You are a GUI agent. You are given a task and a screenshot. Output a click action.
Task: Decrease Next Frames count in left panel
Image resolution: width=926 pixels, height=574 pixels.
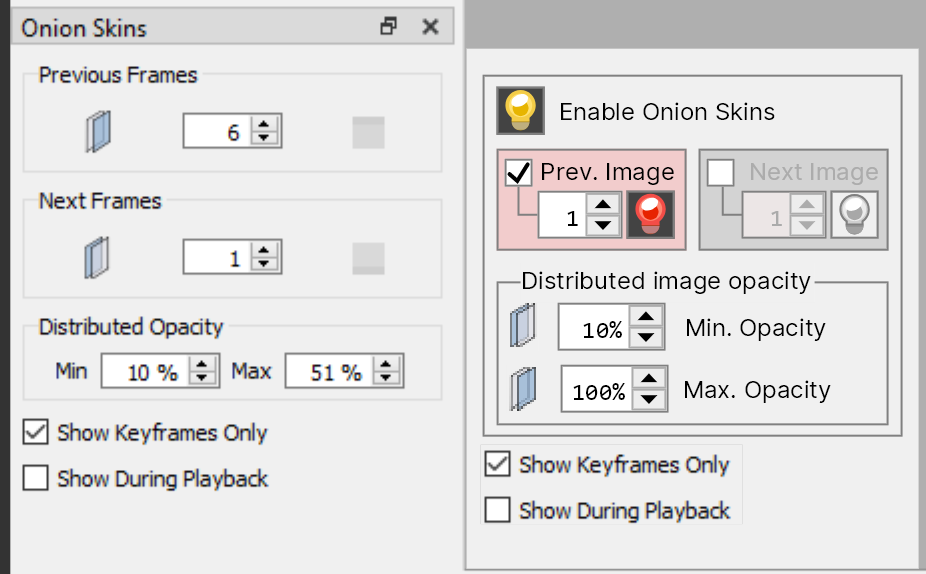pyautogui.click(x=264, y=264)
